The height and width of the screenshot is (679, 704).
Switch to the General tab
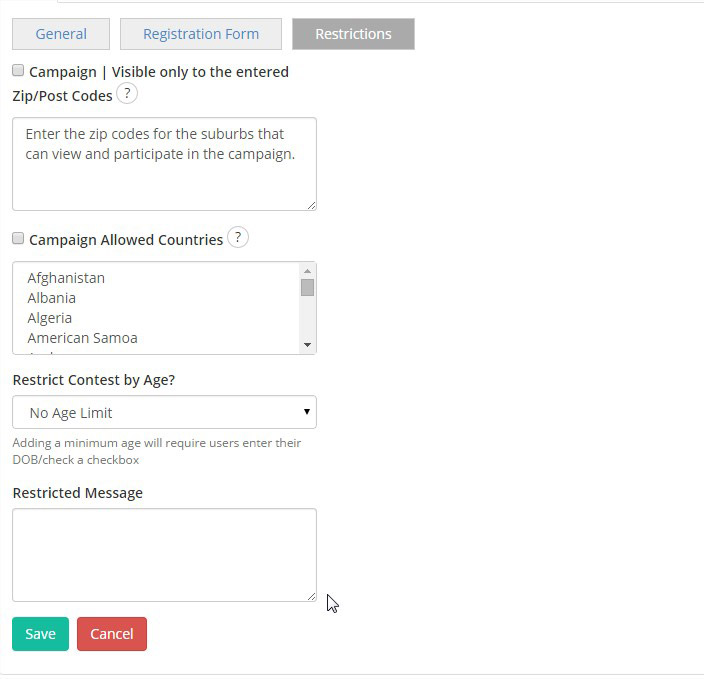tap(61, 34)
